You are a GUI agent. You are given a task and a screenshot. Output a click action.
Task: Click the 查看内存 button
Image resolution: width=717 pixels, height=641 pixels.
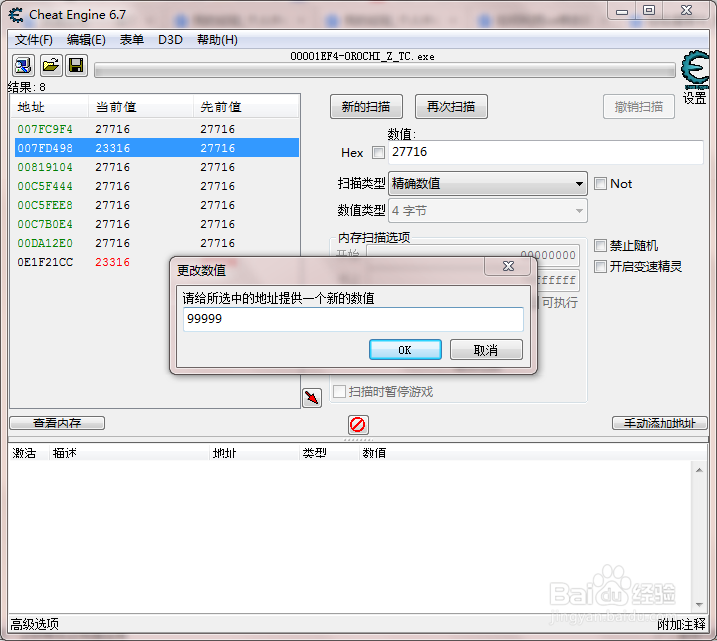[x=57, y=423]
